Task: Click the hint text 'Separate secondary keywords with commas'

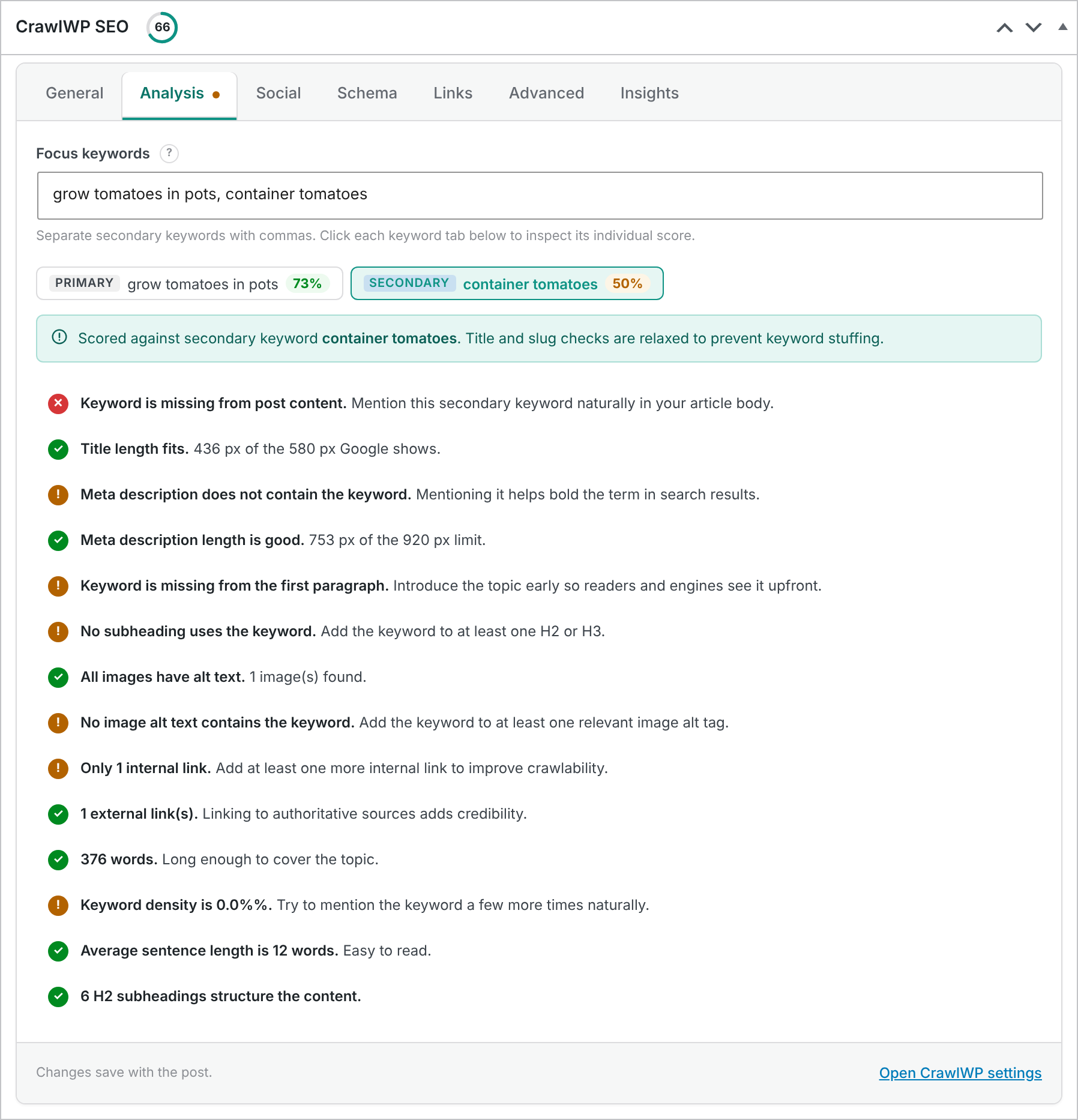Action: (175, 235)
